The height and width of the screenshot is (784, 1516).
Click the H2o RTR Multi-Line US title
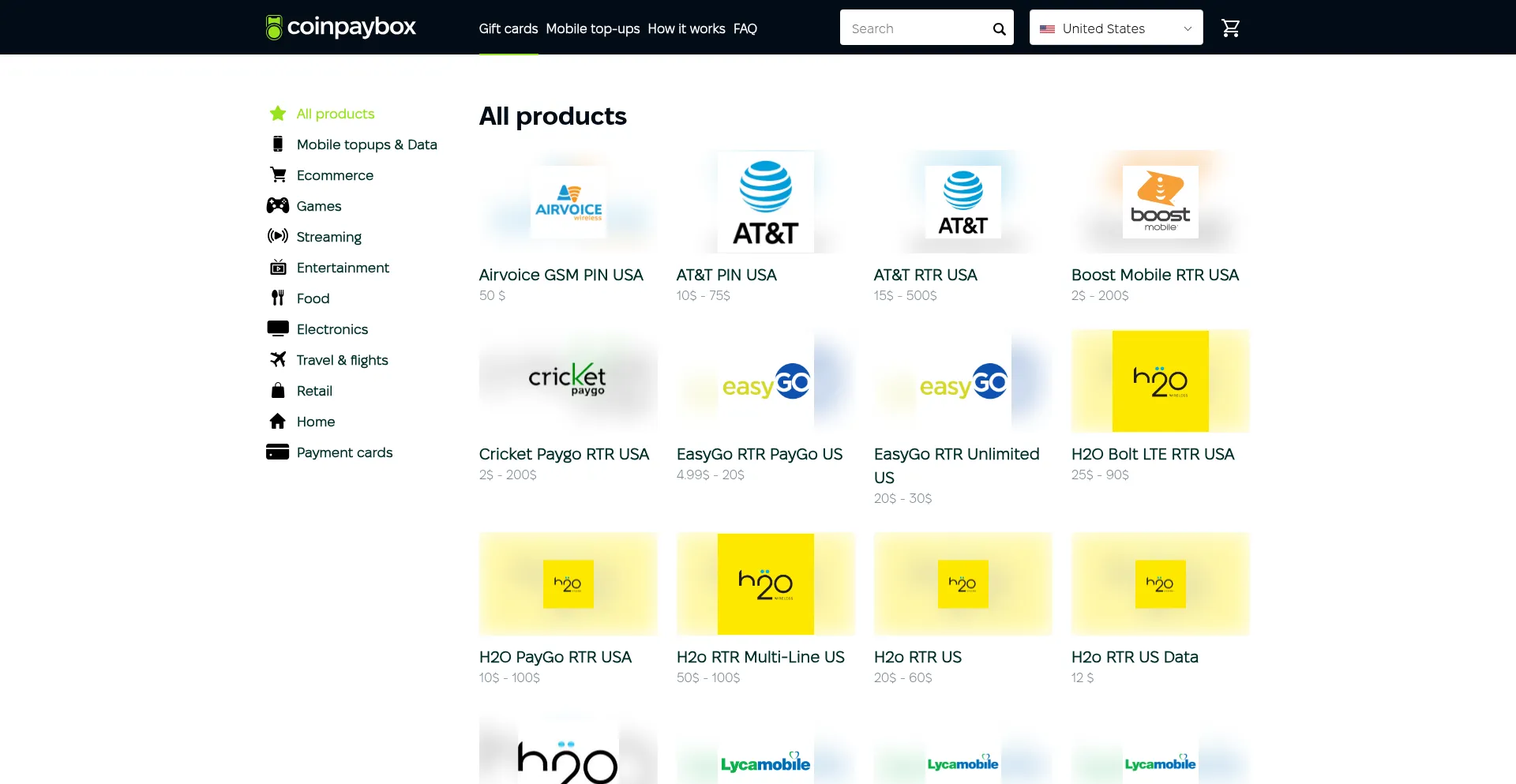760,657
